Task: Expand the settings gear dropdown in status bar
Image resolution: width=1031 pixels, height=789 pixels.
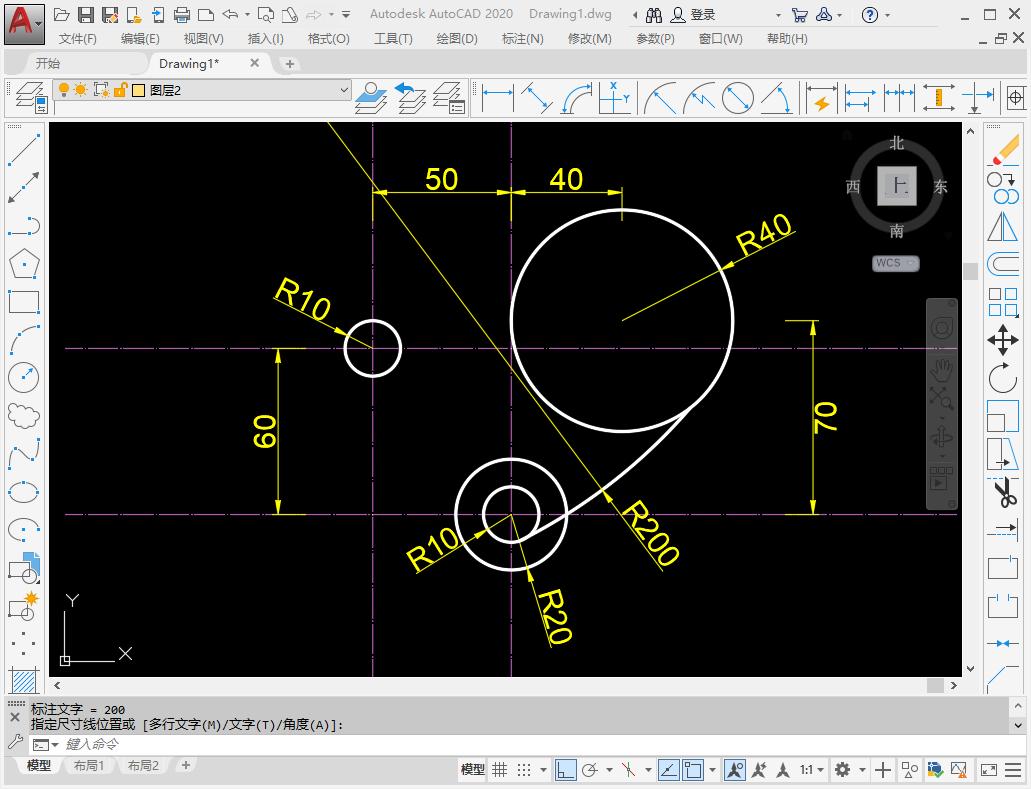Action: pyautogui.click(x=861, y=770)
